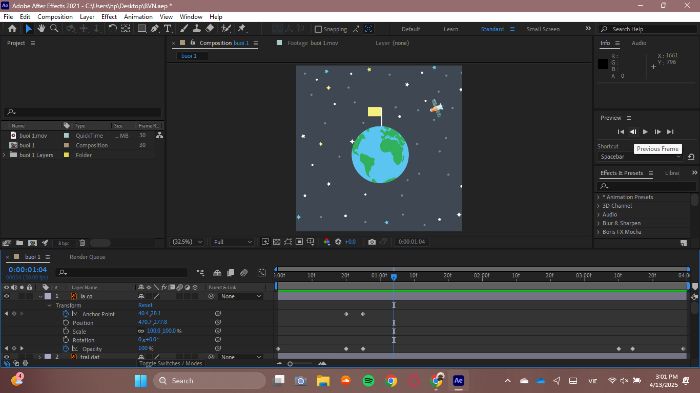Toggle the Rotation stopwatch
Viewport: 700px width, 393px height.
tap(66, 340)
